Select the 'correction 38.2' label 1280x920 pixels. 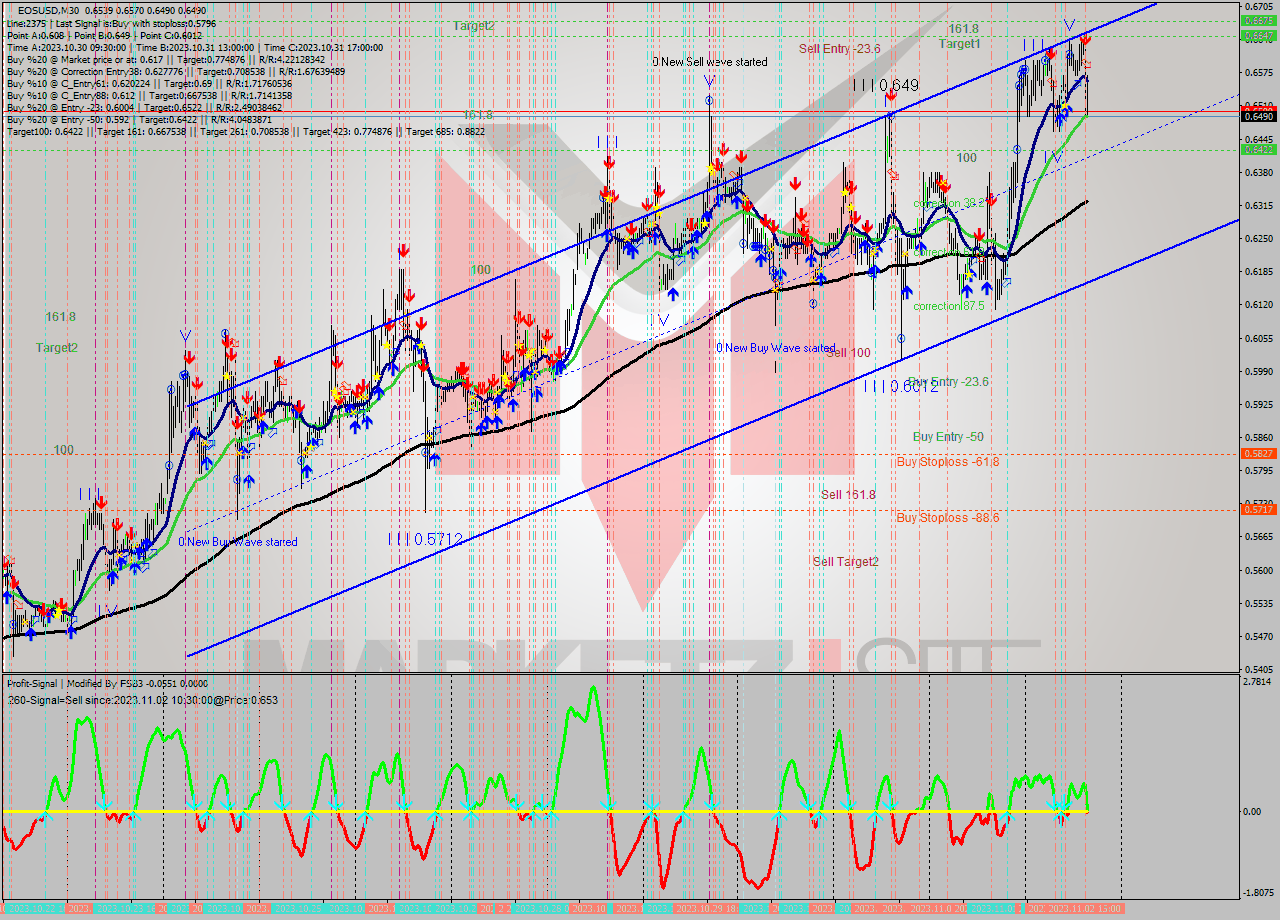948,203
